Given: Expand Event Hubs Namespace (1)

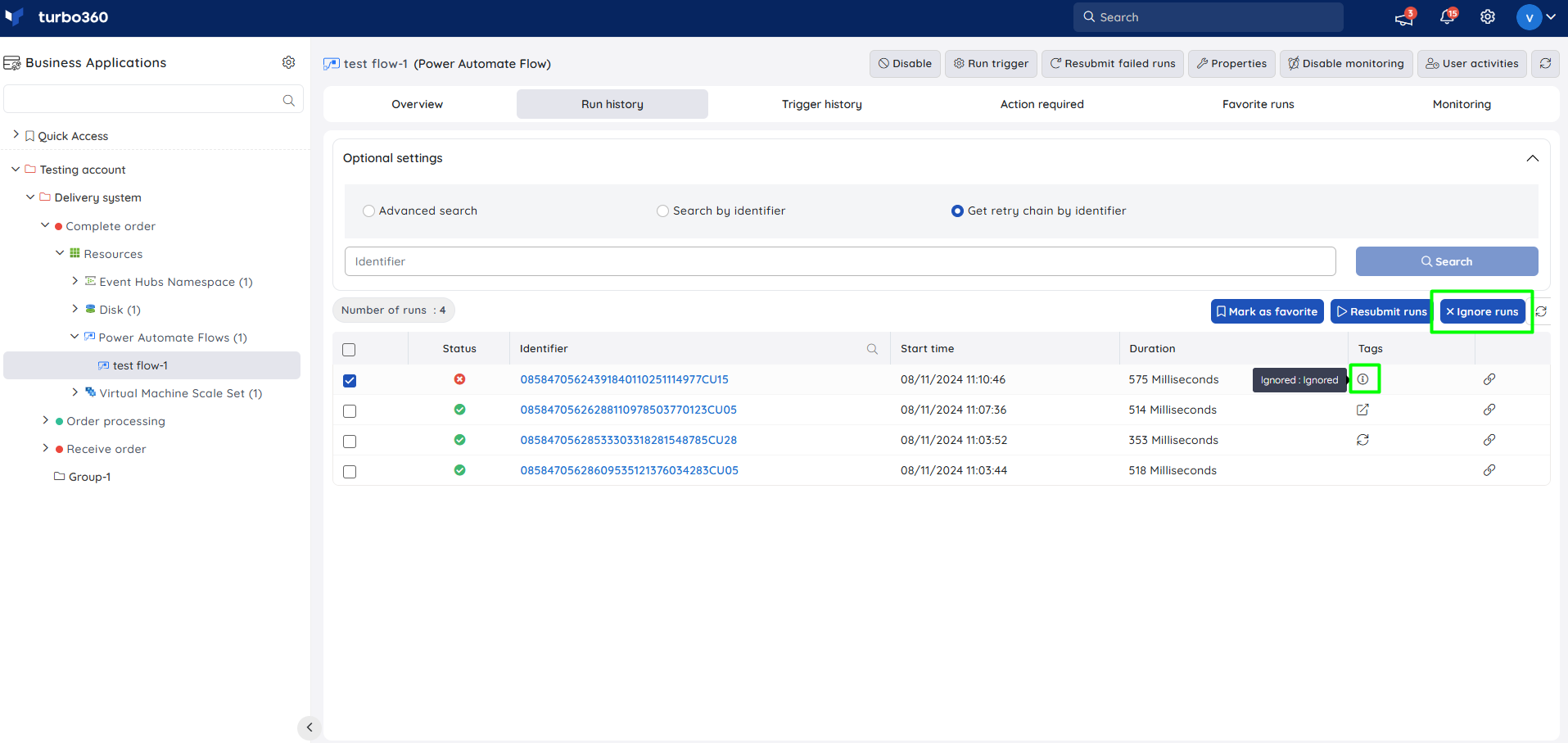Looking at the screenshot, I should pyautogui.click(x=75, y=281).
